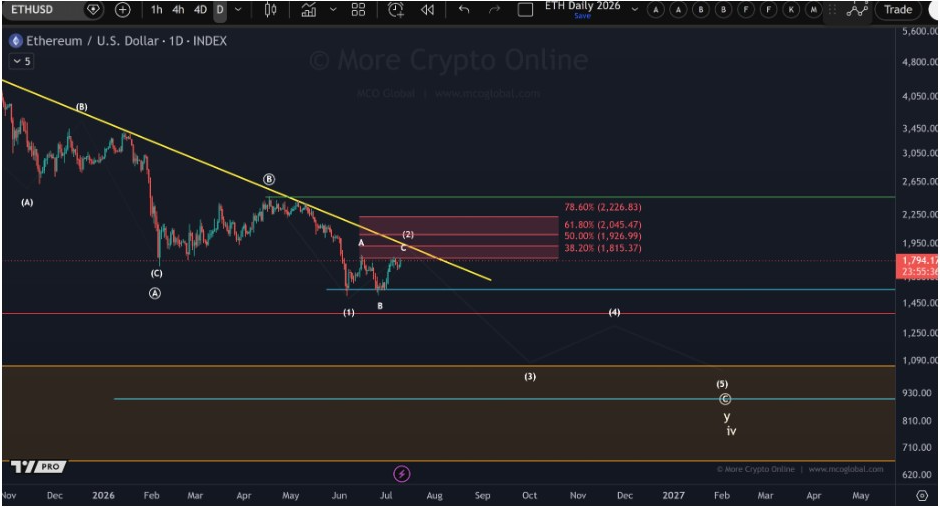Click the 'iv' wave label
940x508 pixels.
click(731, 431)
